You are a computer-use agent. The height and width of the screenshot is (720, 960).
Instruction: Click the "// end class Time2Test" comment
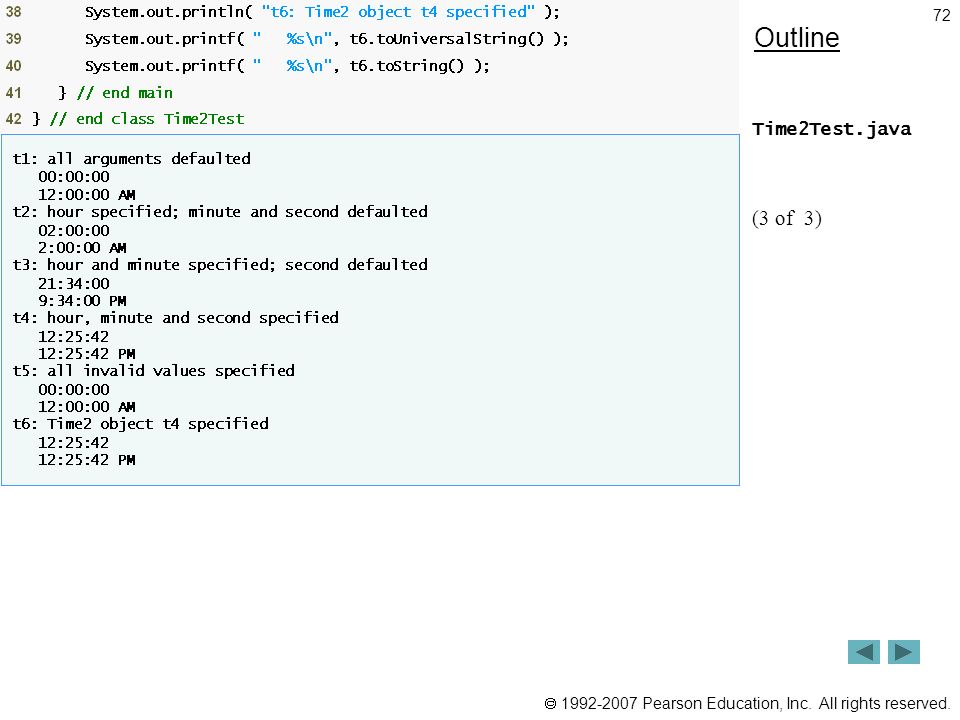pyautogui.click(x=147, y=119)
